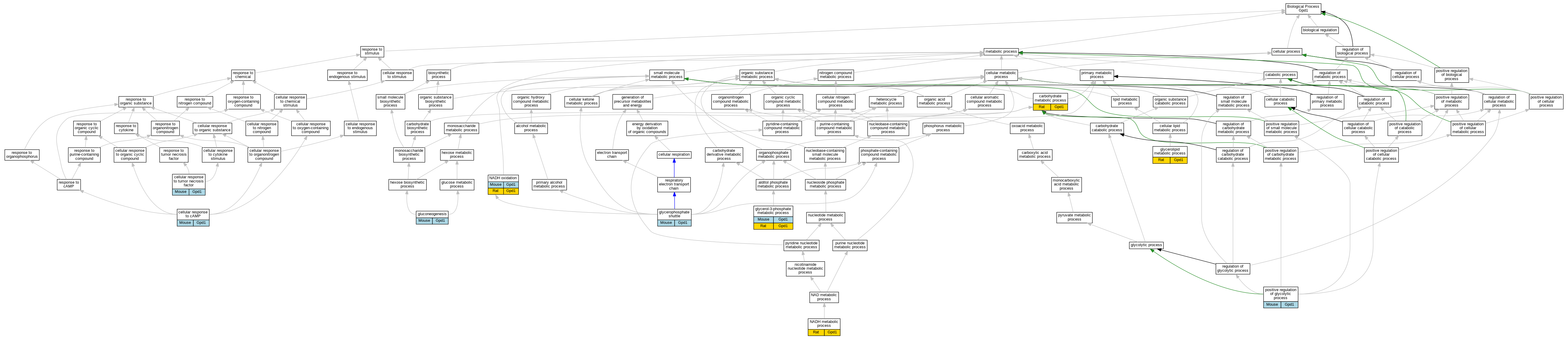The image size is (1568, 339).
Task: Click the 'glycolytic process' node
Action: [x=1147, y=245]
